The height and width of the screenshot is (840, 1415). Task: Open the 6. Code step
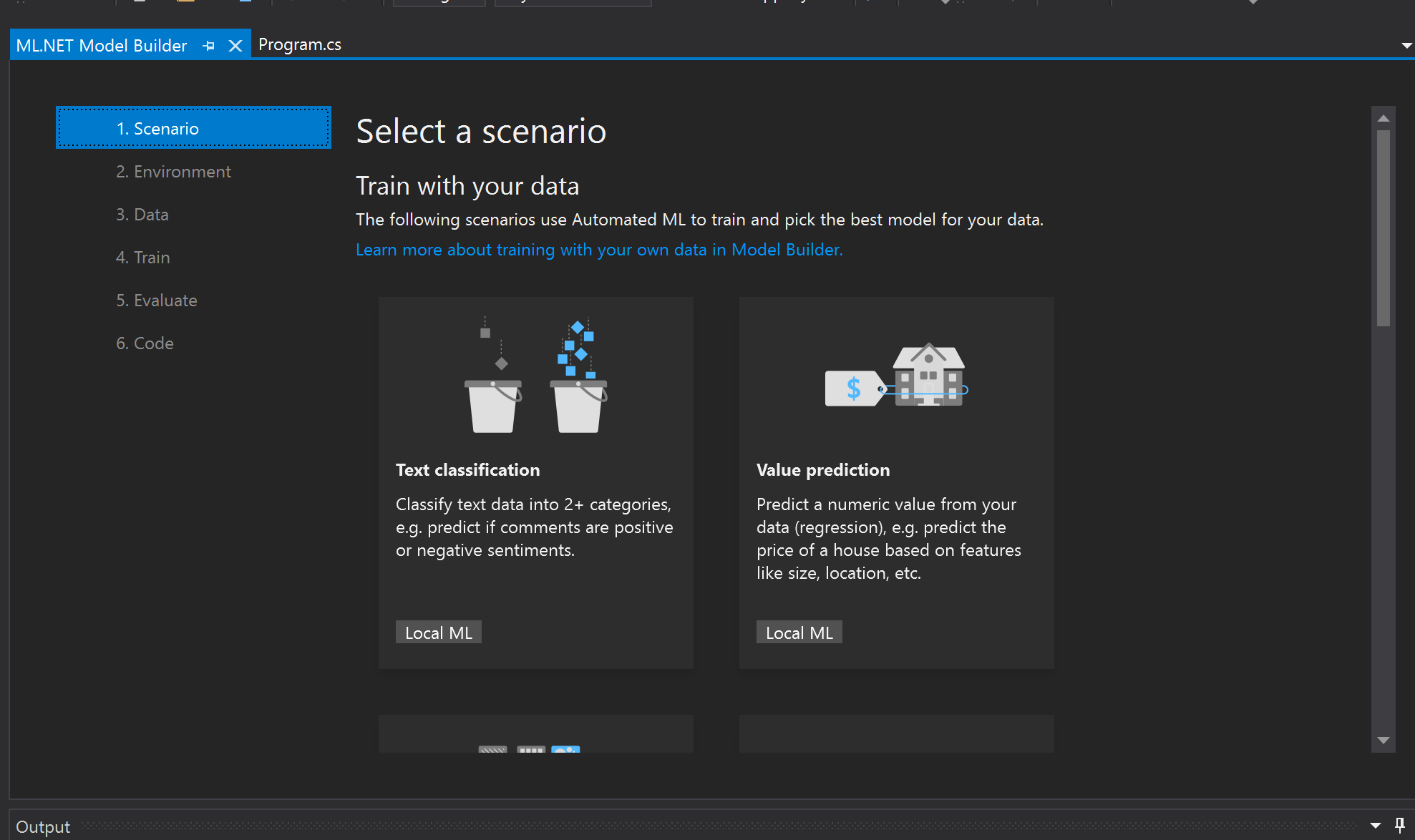[x=145, y=343]
